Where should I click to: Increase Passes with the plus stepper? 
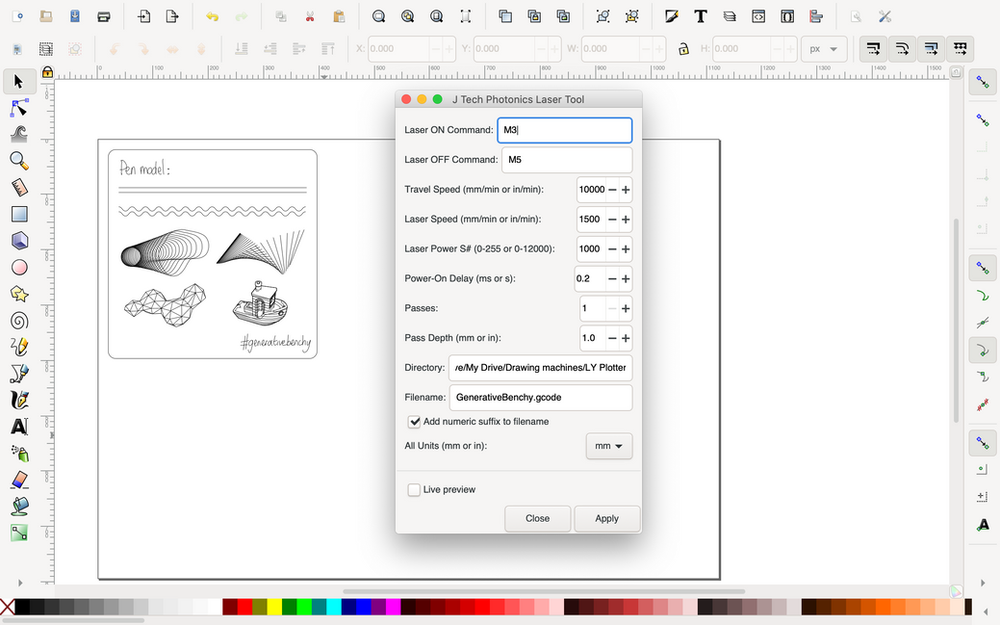point(626,308)
